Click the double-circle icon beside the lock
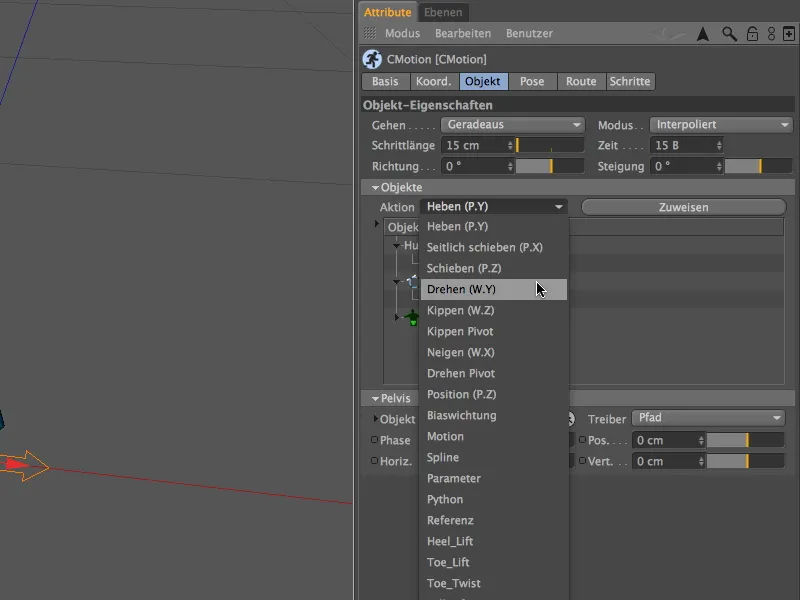The height and width of the screenshot is (600, 800). pyautogui.click(x=771, y=33)
